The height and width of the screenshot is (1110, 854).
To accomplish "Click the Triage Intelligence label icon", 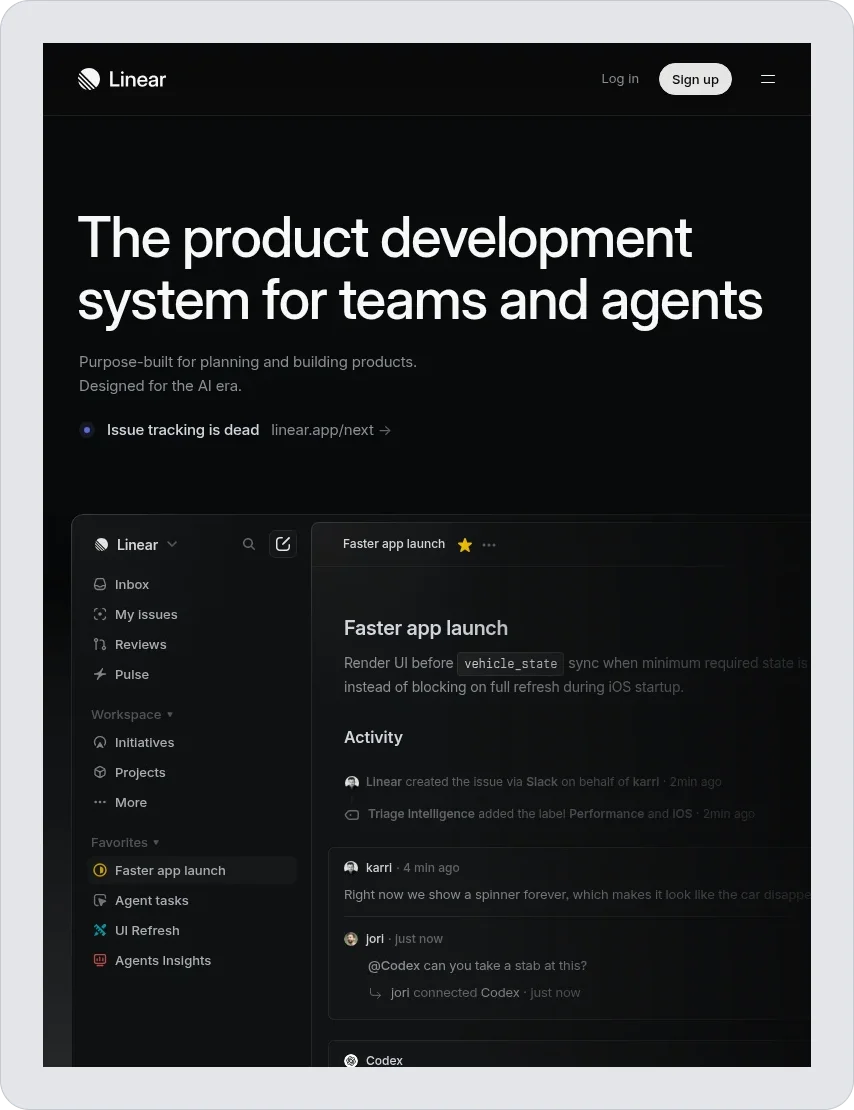I will (351, 815).
